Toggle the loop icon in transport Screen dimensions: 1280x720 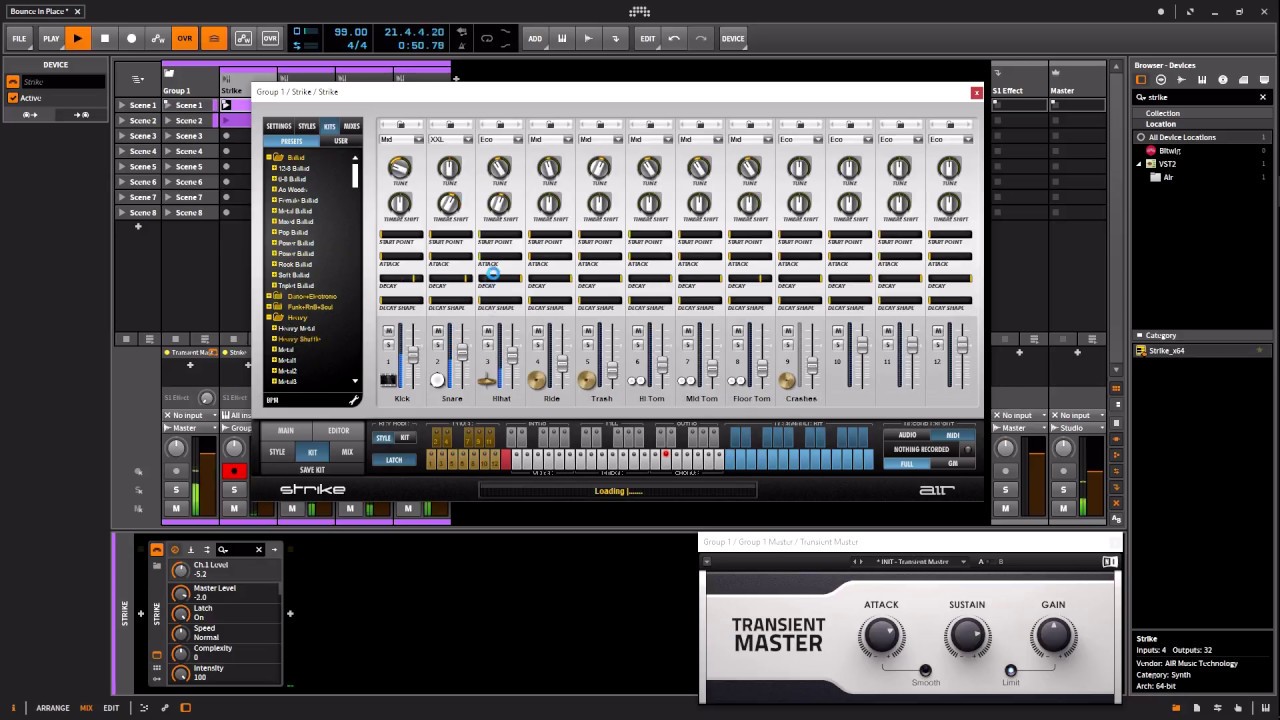coord(487,38)
